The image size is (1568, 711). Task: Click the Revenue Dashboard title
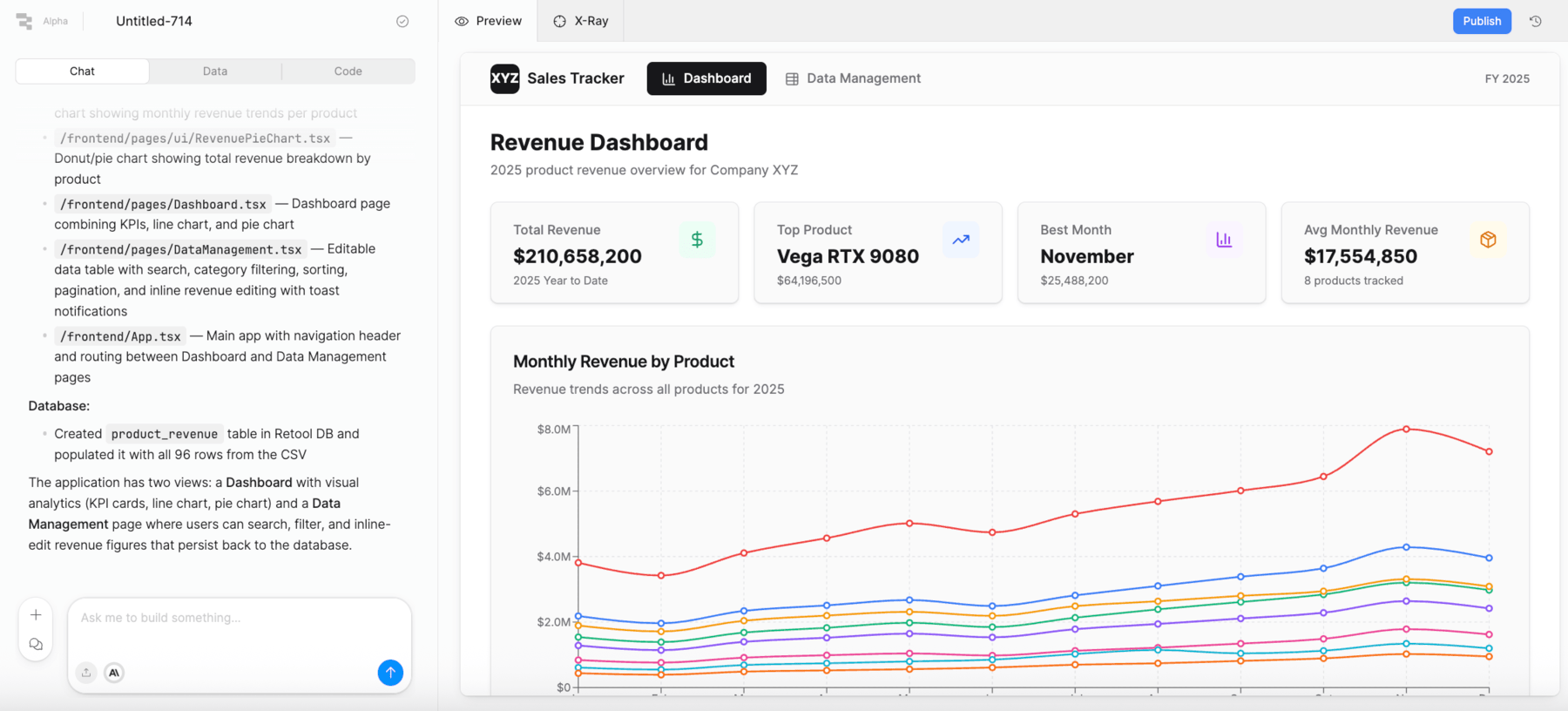click(x=599, y=142)
